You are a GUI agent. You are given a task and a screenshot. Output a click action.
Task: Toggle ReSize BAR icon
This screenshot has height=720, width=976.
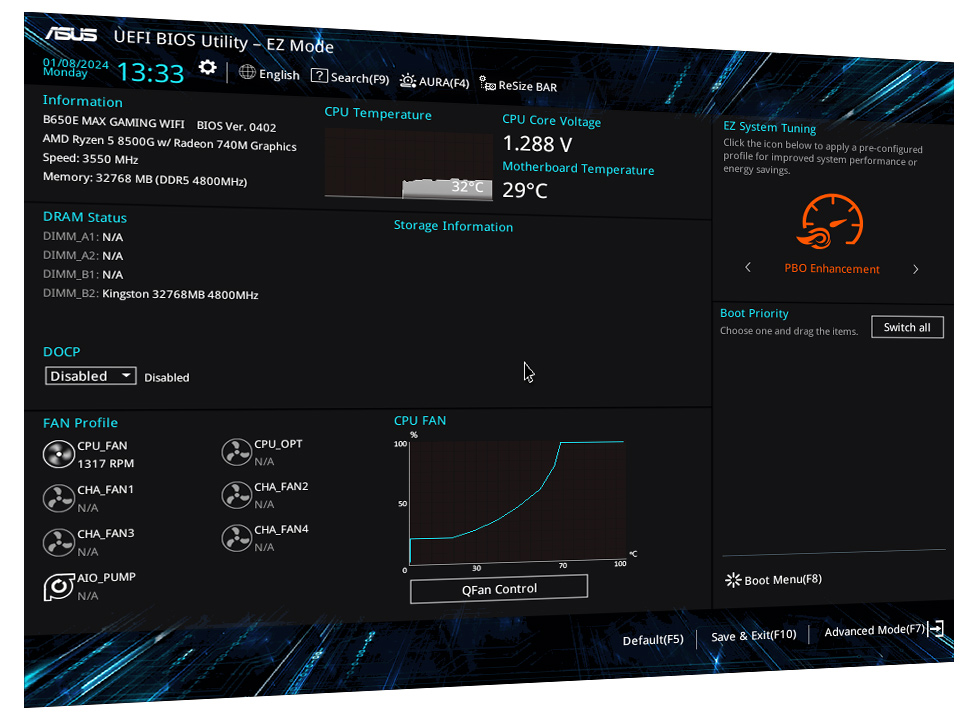[487, 83]
